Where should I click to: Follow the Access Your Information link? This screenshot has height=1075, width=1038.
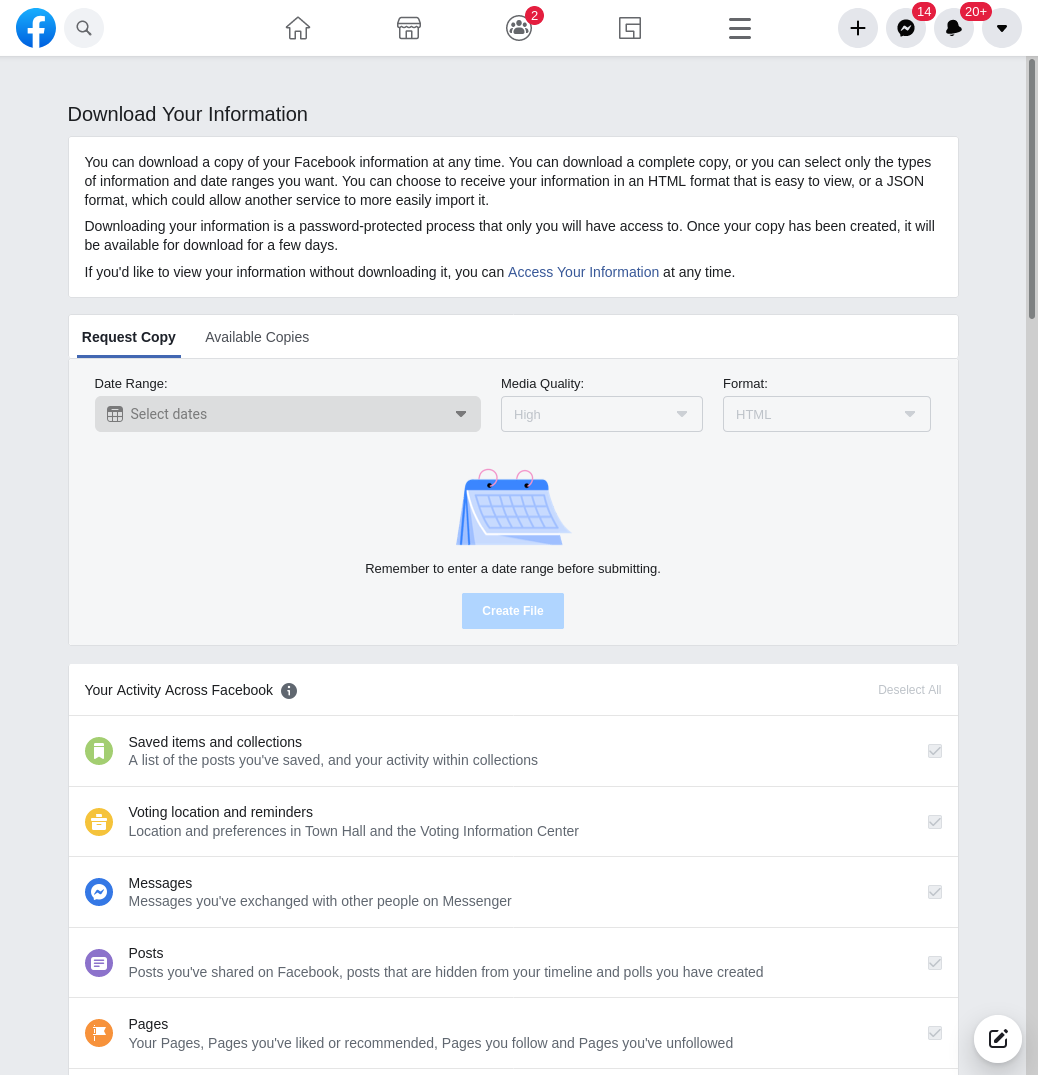tap(583, 272)
